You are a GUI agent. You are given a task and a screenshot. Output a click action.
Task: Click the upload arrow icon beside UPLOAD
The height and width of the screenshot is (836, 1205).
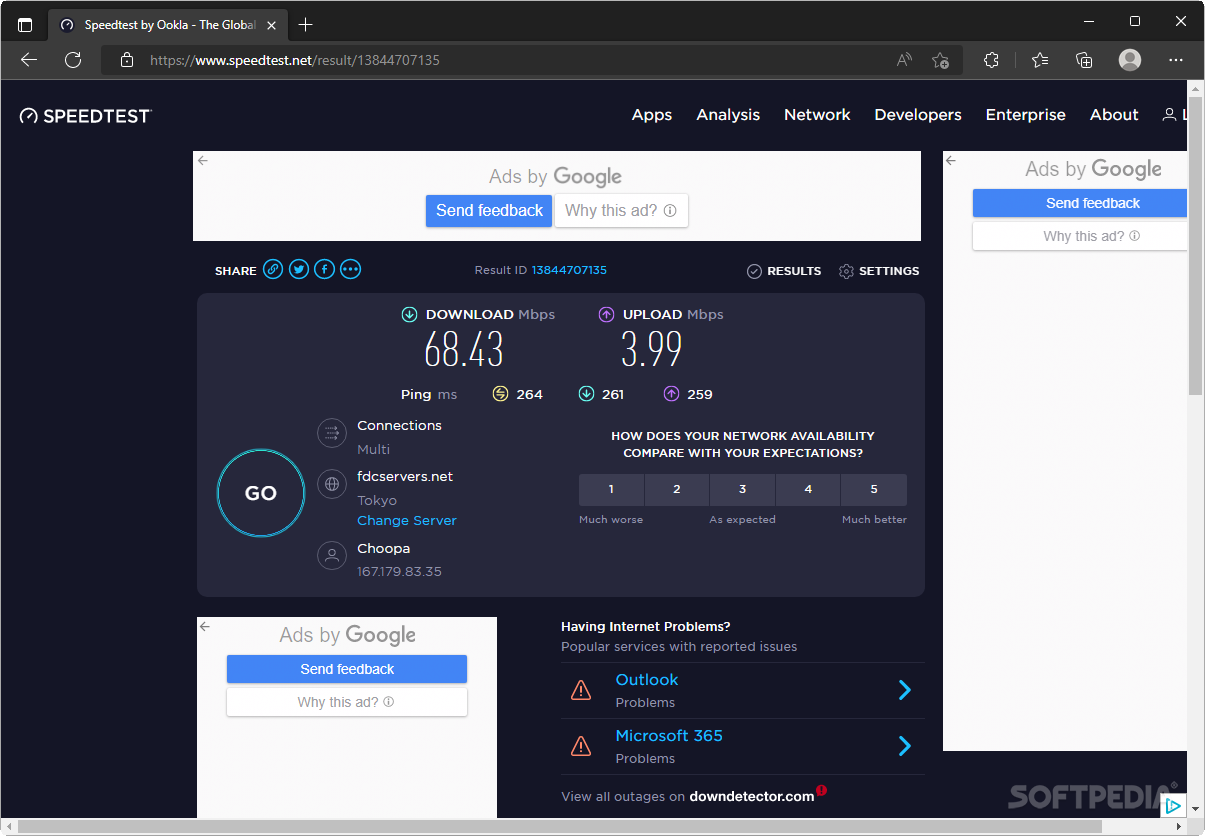[606, 314]
